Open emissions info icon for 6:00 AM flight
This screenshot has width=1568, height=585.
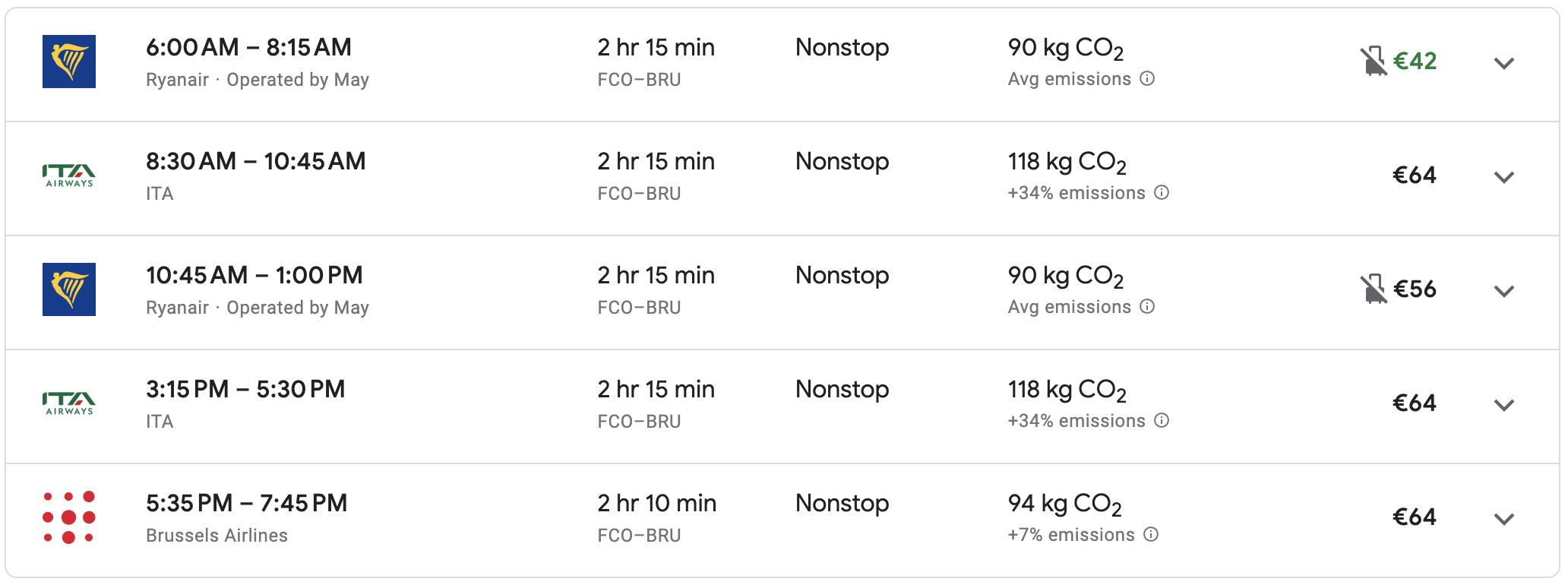1148,79
